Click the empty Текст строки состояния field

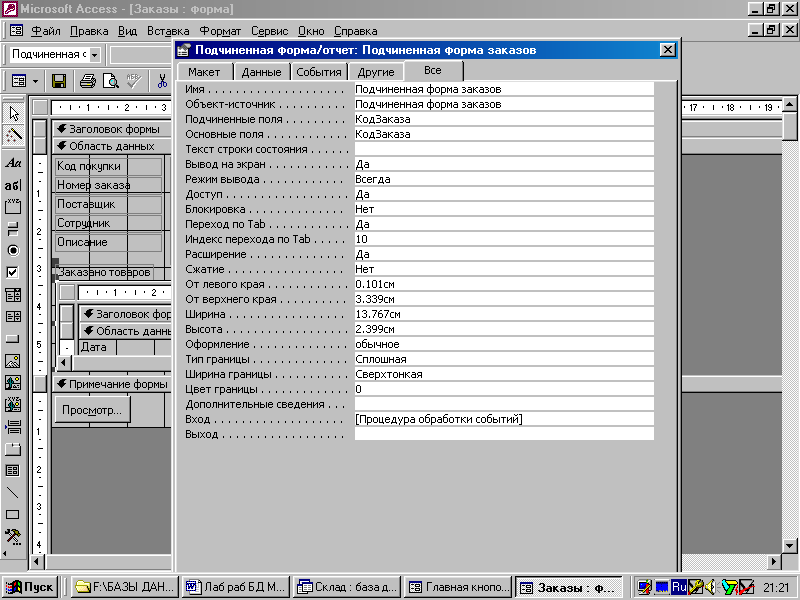504,149
